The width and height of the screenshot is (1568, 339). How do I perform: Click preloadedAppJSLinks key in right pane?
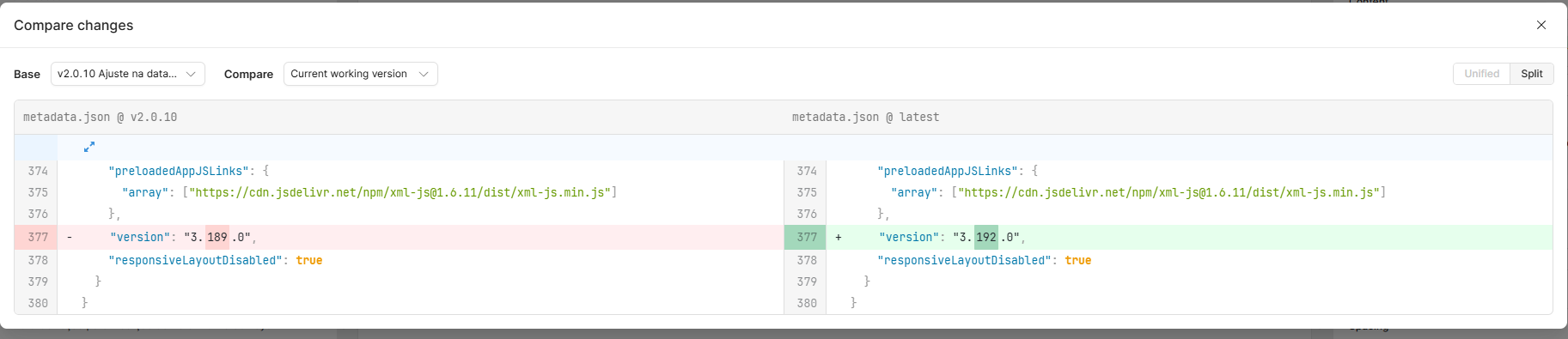tap(948, 171)
